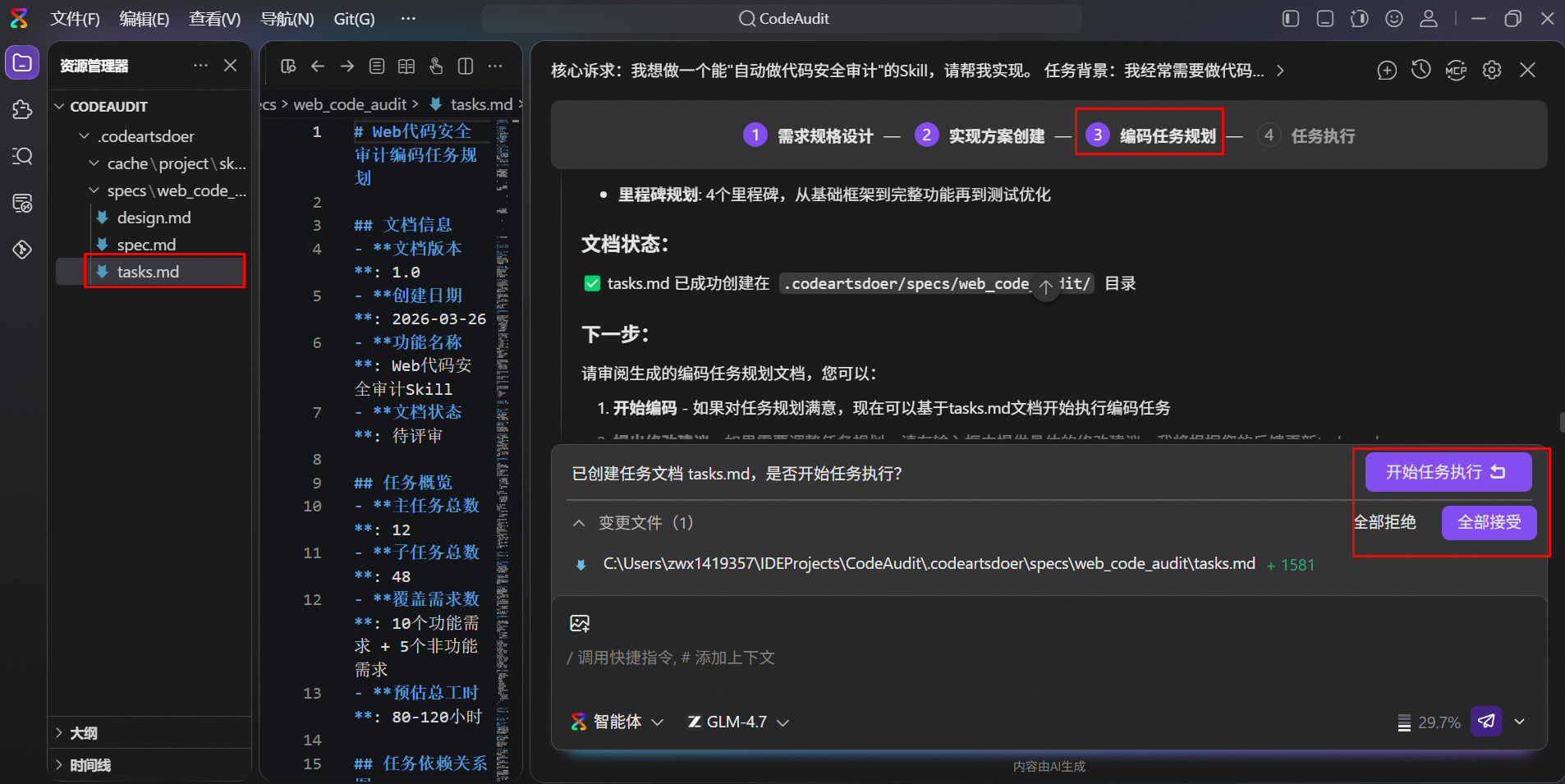Open chat settings gear icon
The width and height of the screenshot is (1565, 784).
tap(1492, 71)
